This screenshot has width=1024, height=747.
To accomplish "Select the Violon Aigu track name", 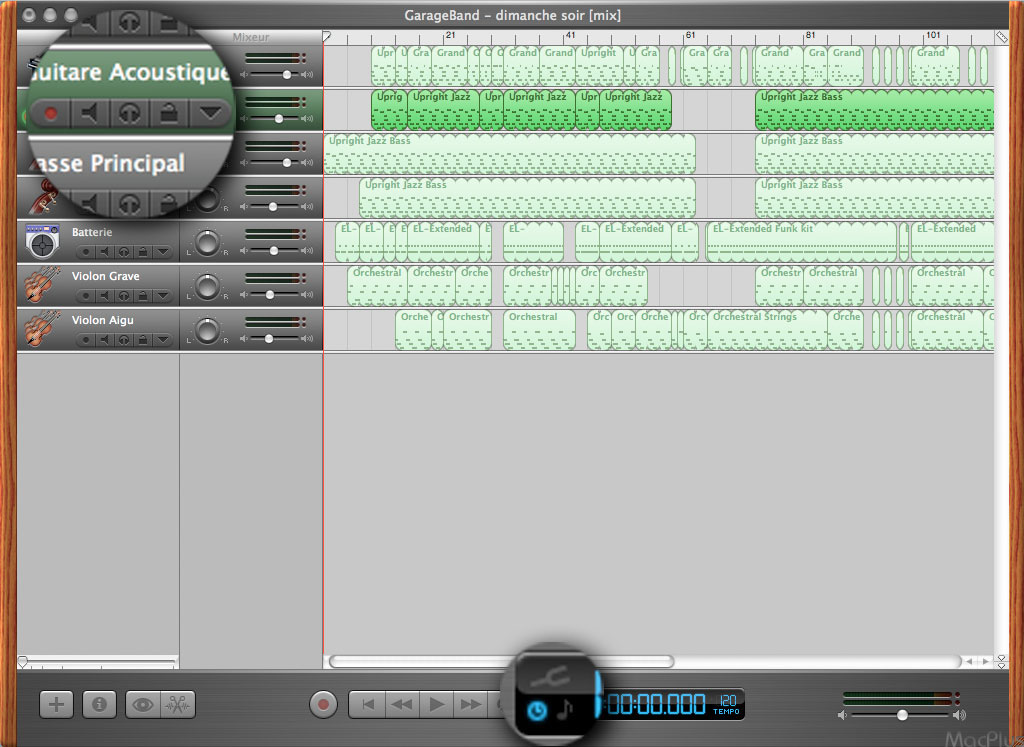I will pos(103,320).
